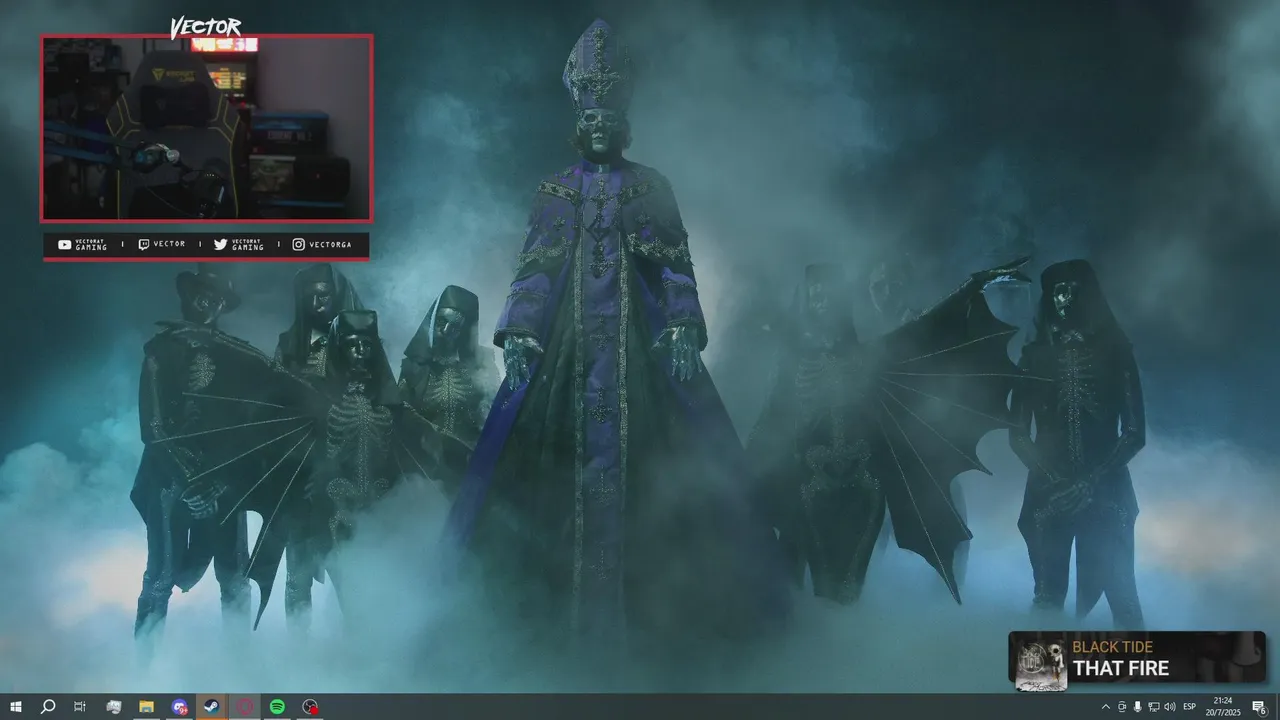Viewport: 1280px width, 720px height.
Task: Open the gray app icon left of File Explorer
Action: click(114, 707)
